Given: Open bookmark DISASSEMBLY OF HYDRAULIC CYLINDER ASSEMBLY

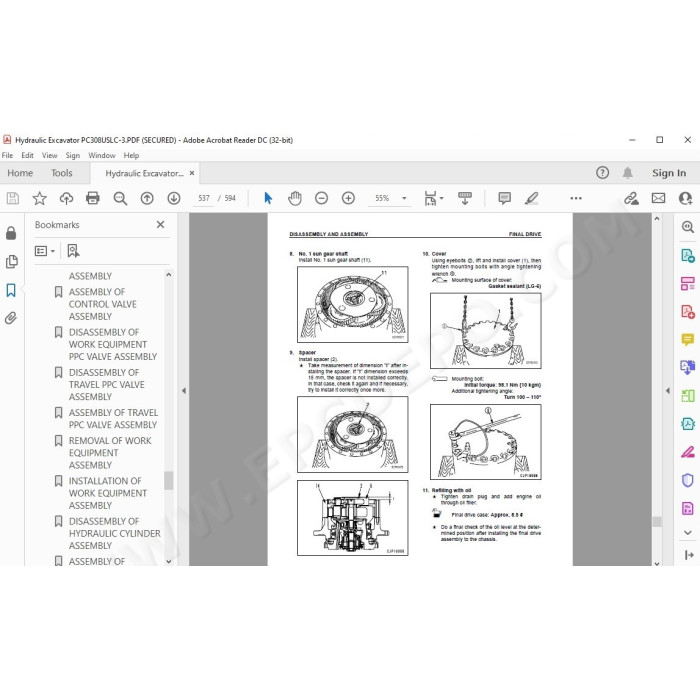Looking at the screenshot, I should pyautogui.click(x=114, y=533).
